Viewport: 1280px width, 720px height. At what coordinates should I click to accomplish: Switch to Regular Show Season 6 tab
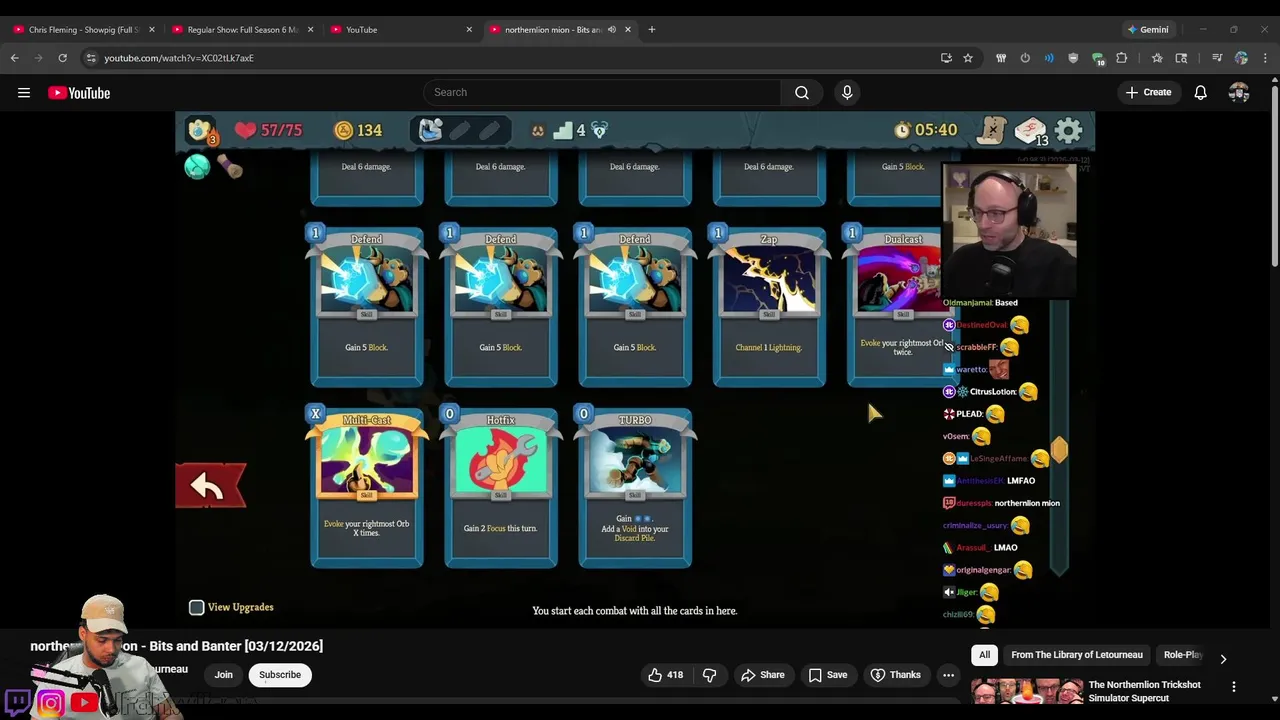[243, 30]
